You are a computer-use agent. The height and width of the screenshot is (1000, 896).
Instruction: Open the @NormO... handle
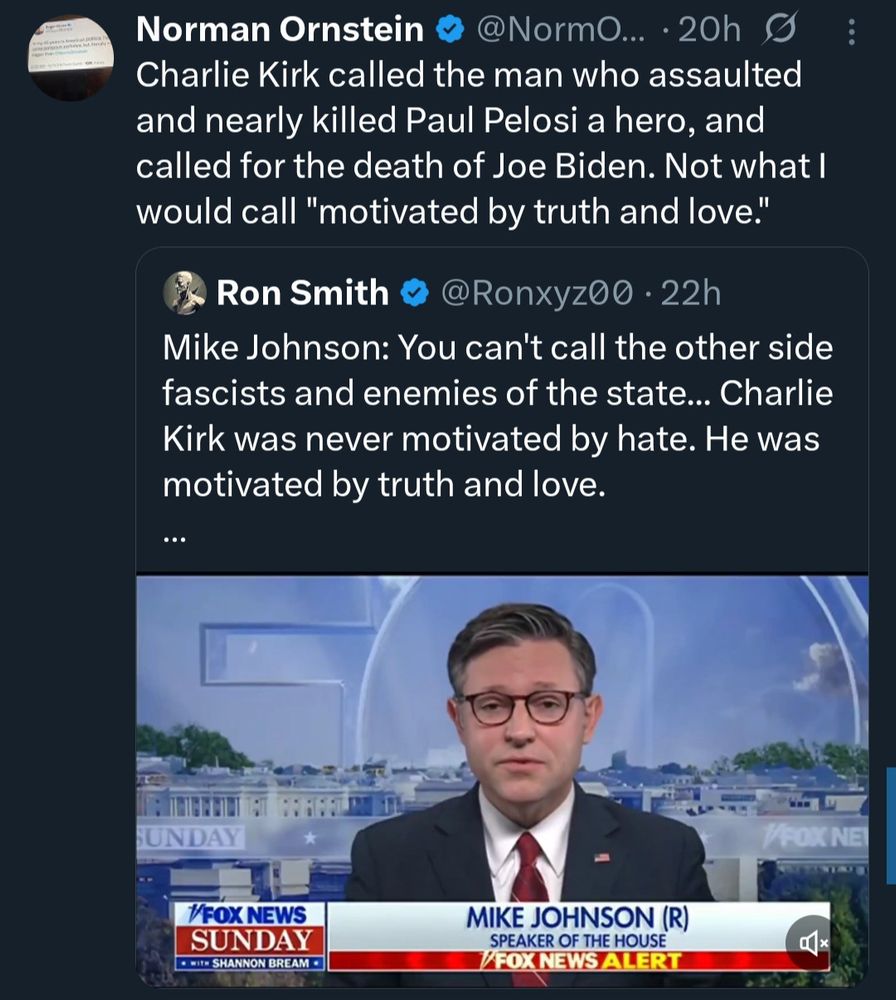coord(561,29)
